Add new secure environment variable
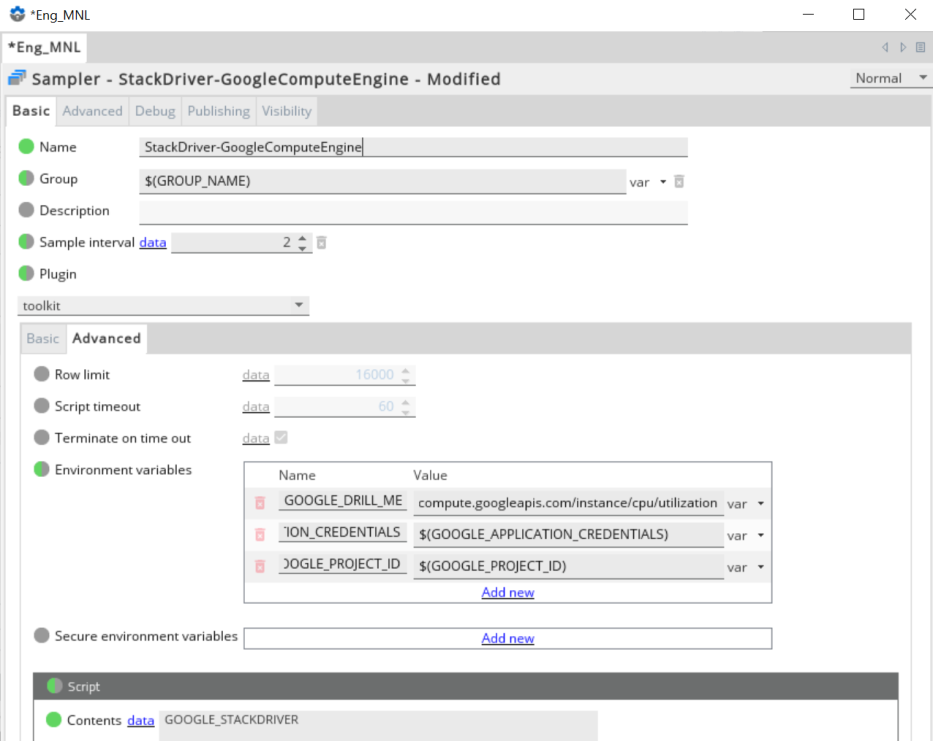933x741 pixels. pyautogui.click(x=508, y=638)
